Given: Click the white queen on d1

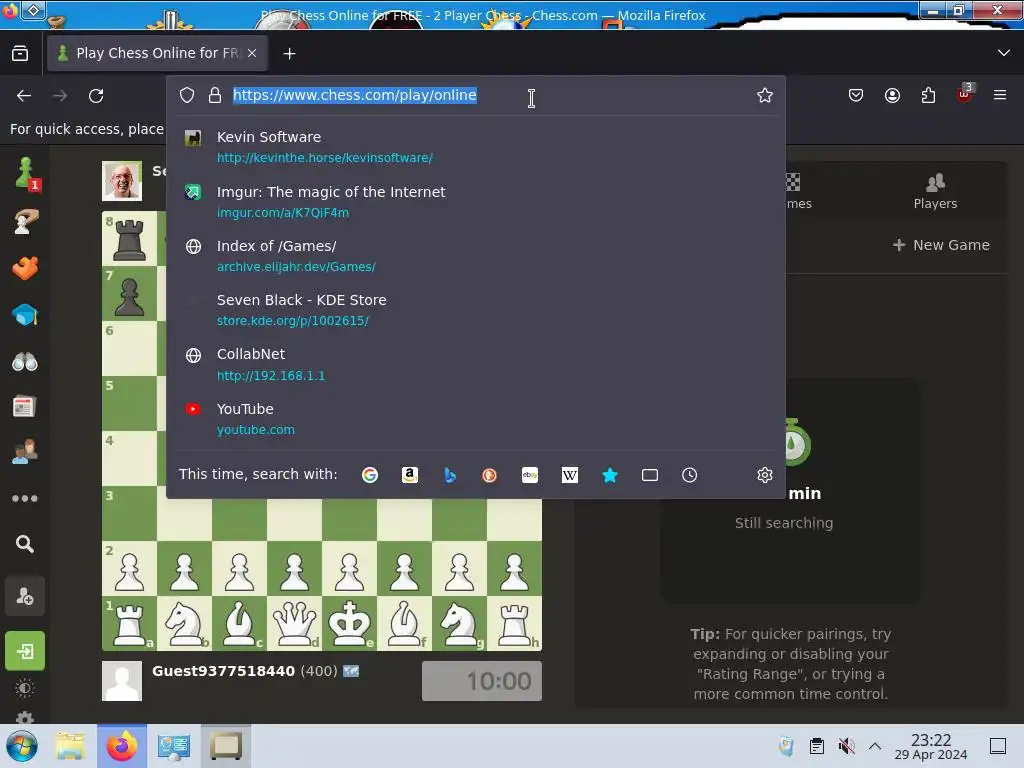Looking at the screenshot, I should pyautogui.click(x=295, y=623).
